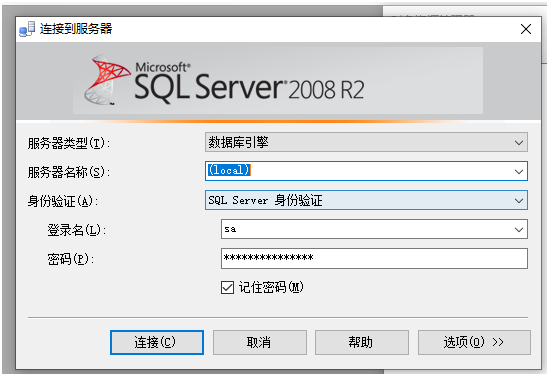549x376 pixels.
Task: Open 帮助 for this dialog
Action: [x=362, y=342]
